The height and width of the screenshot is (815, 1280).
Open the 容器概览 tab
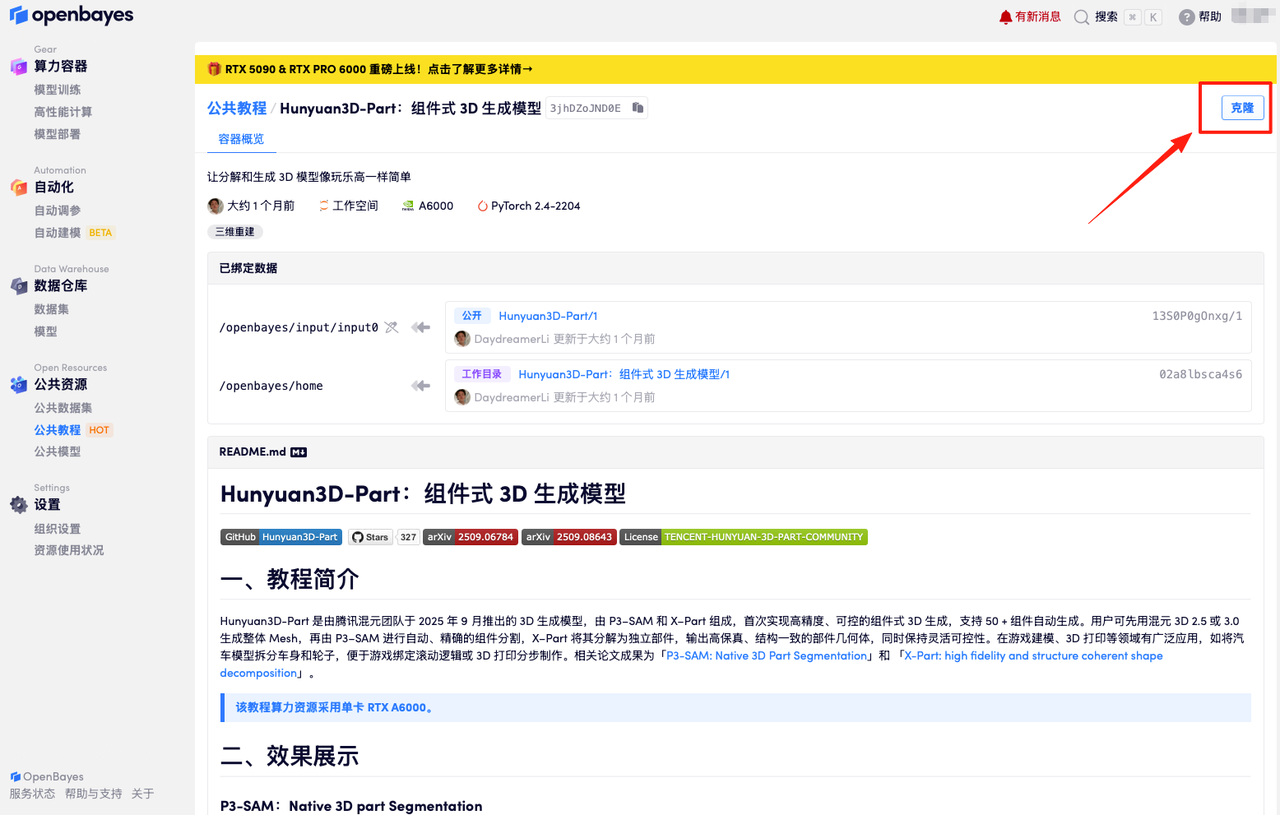tap(241, 139)
